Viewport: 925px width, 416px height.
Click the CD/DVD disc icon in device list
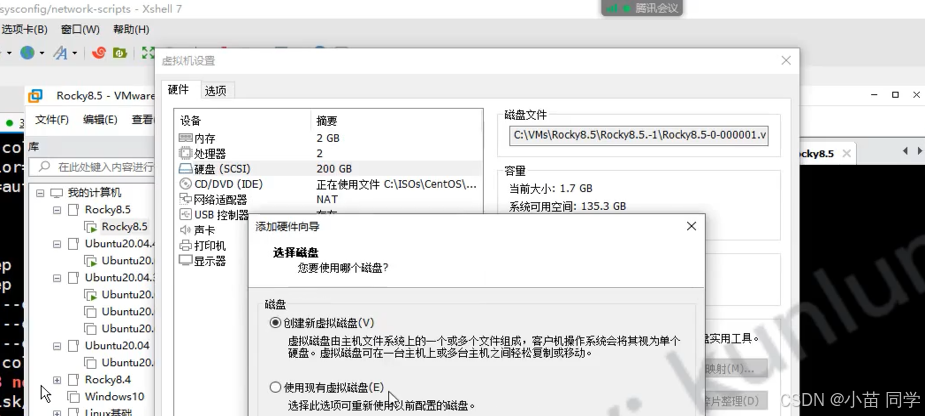point(185,184)
